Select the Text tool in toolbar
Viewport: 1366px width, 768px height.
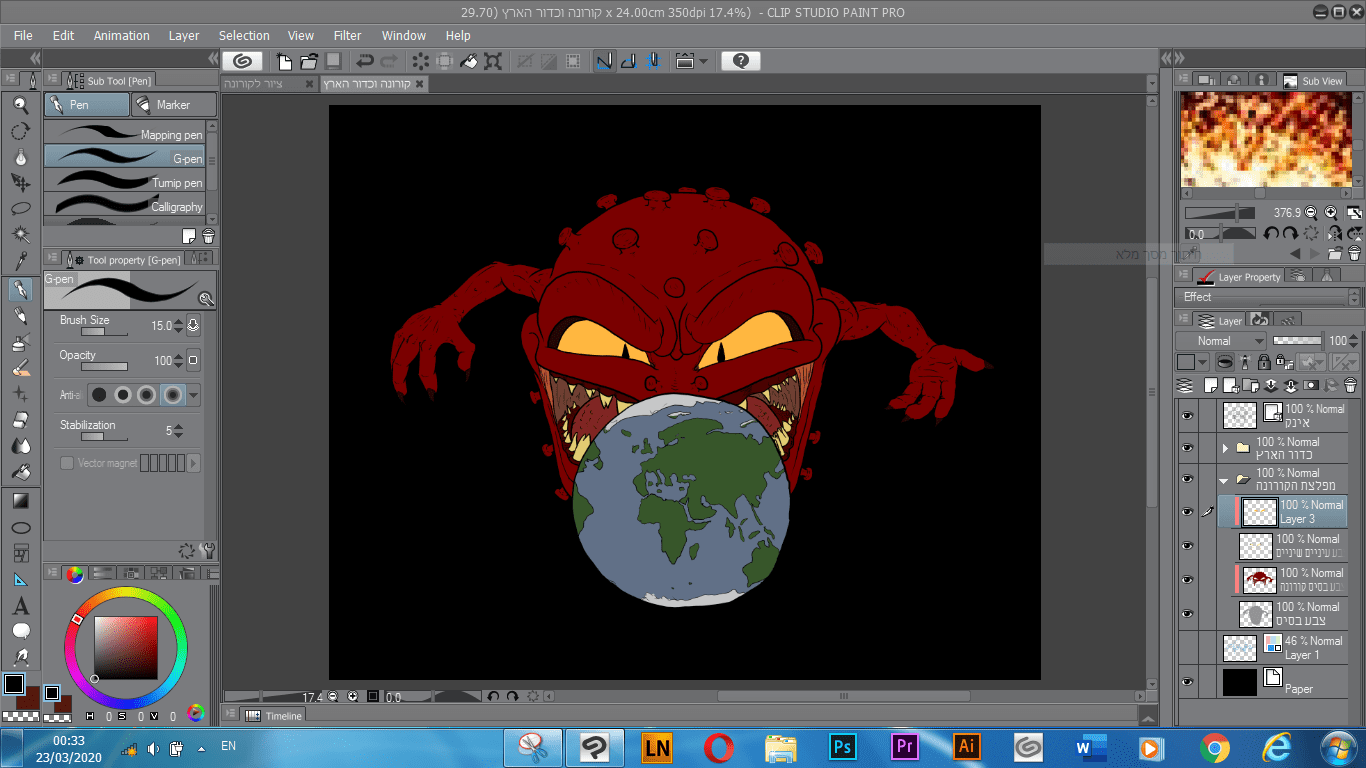[20, 606]
